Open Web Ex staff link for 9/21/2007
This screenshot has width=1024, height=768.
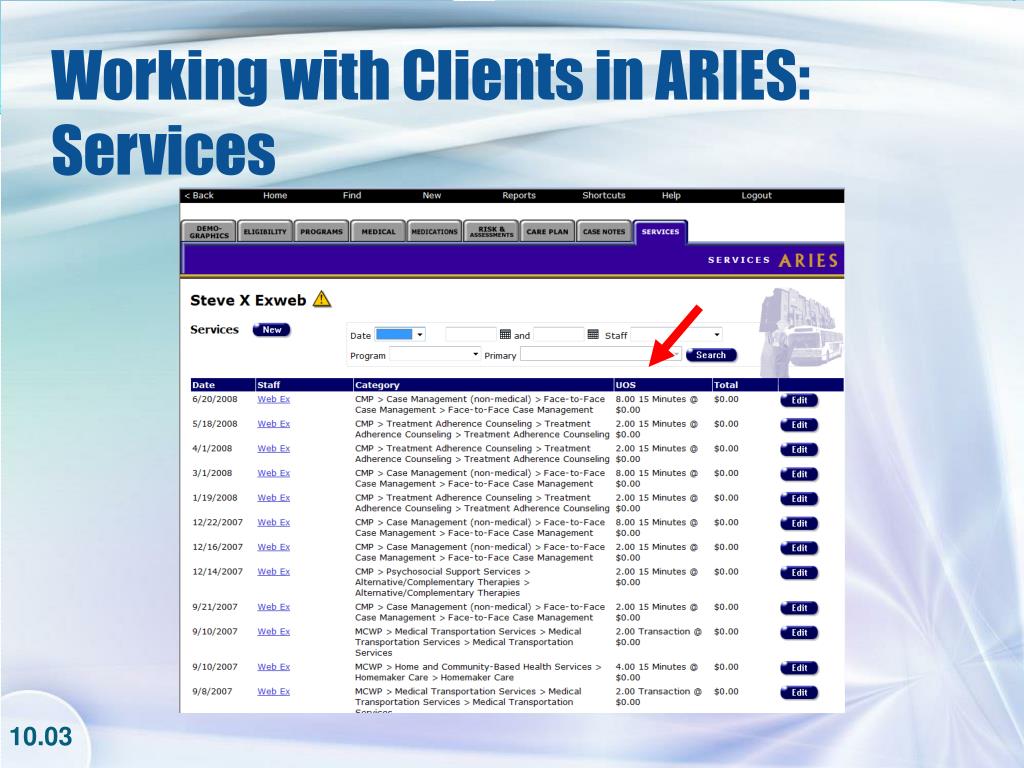coord(274,607)
